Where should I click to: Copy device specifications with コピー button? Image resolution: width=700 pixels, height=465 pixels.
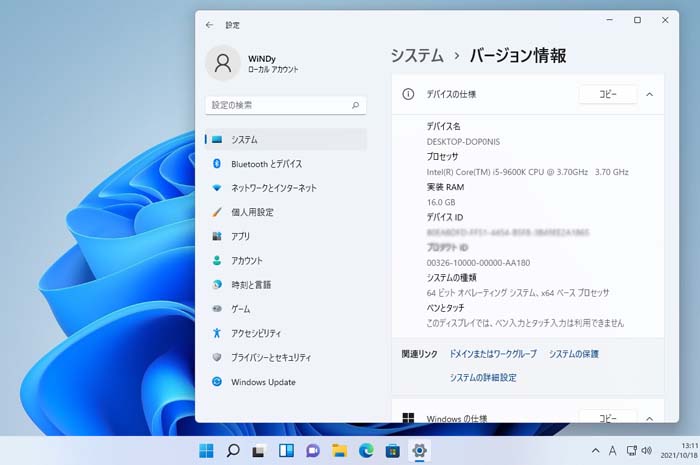608,94
